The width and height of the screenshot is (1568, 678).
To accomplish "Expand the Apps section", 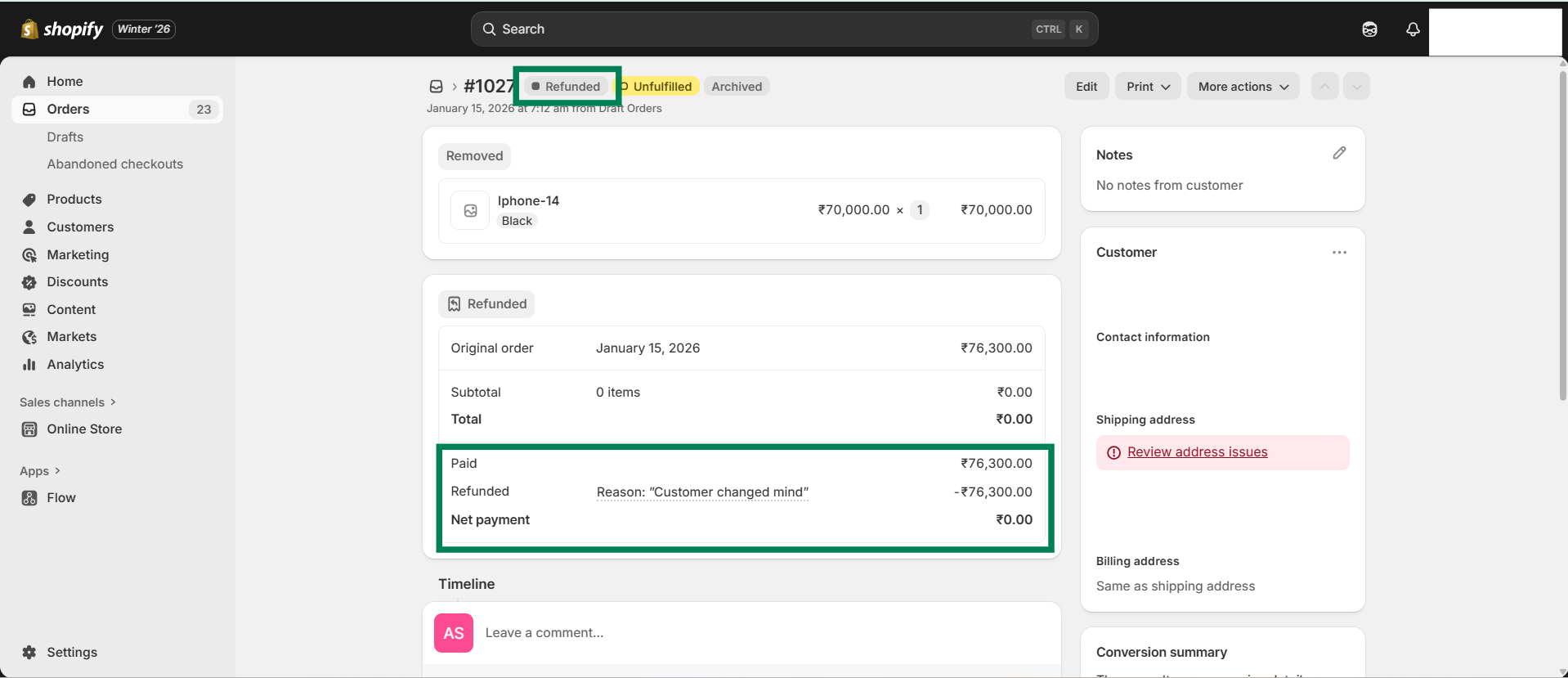I will tap(40, 471).
